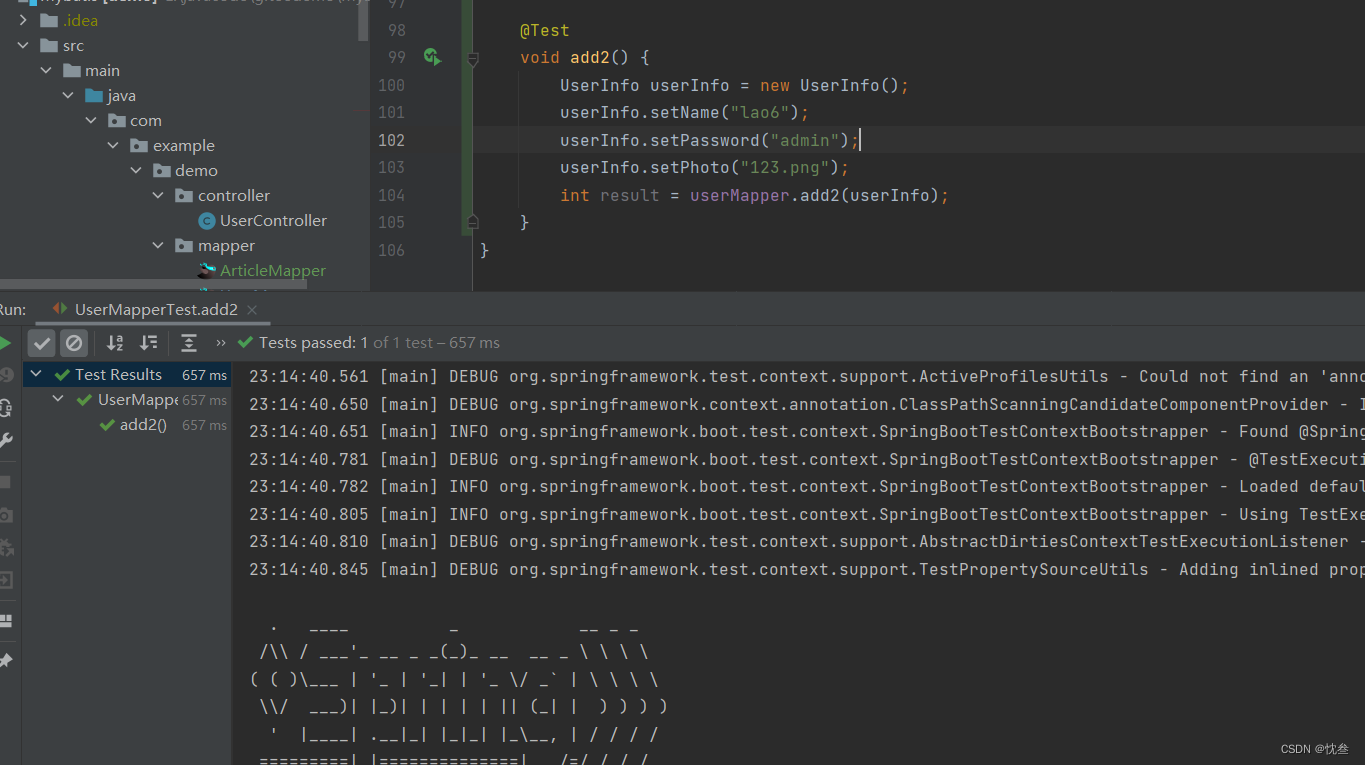The width and height of the screenshot is (1365, 765).
Task: Click the .idea folder icon
Action: (49, 20)
